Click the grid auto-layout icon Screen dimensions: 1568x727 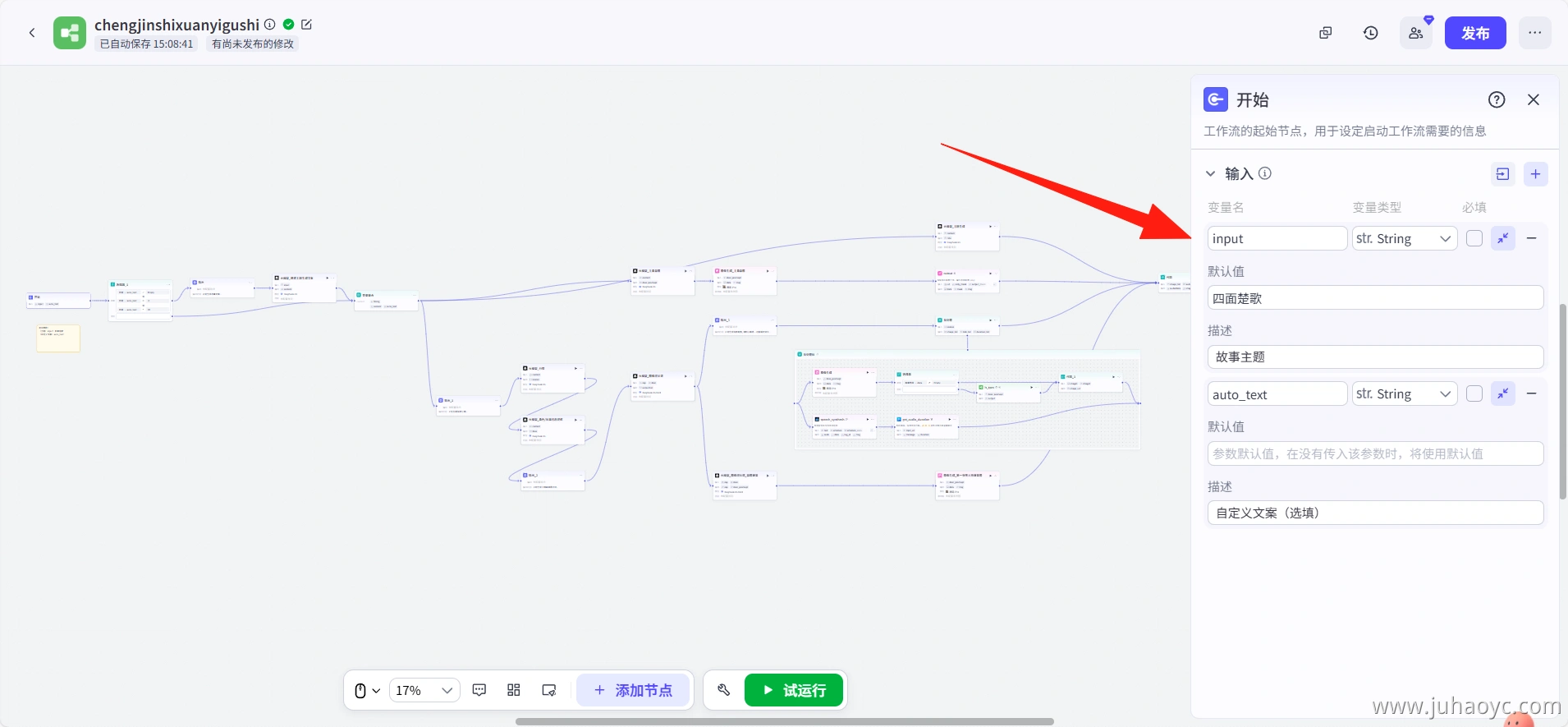point(514,690)
